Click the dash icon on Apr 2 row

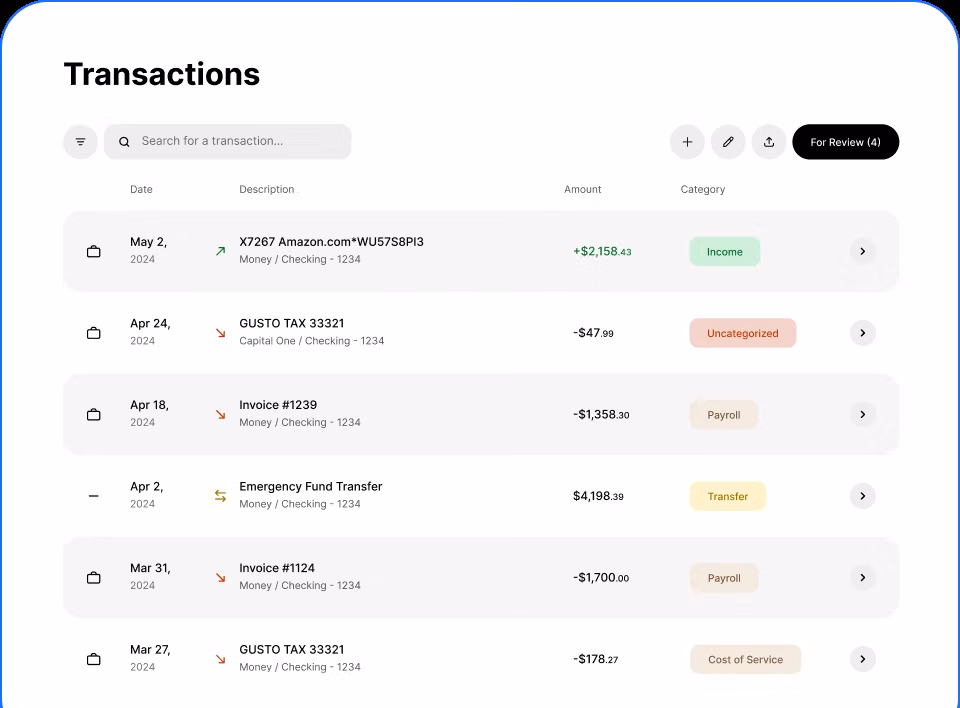click(x=94, y=496)
